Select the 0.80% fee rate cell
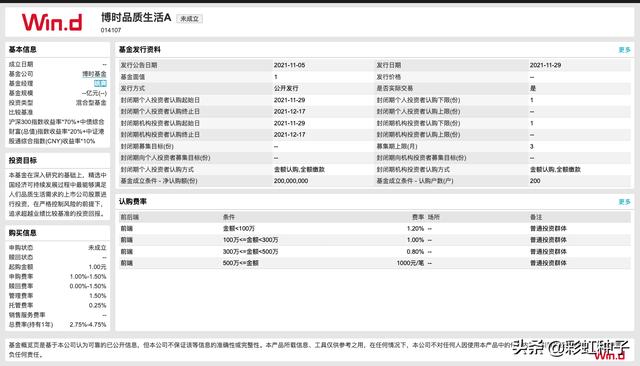This screenshot has width=640, height=366. coord(416,252)
